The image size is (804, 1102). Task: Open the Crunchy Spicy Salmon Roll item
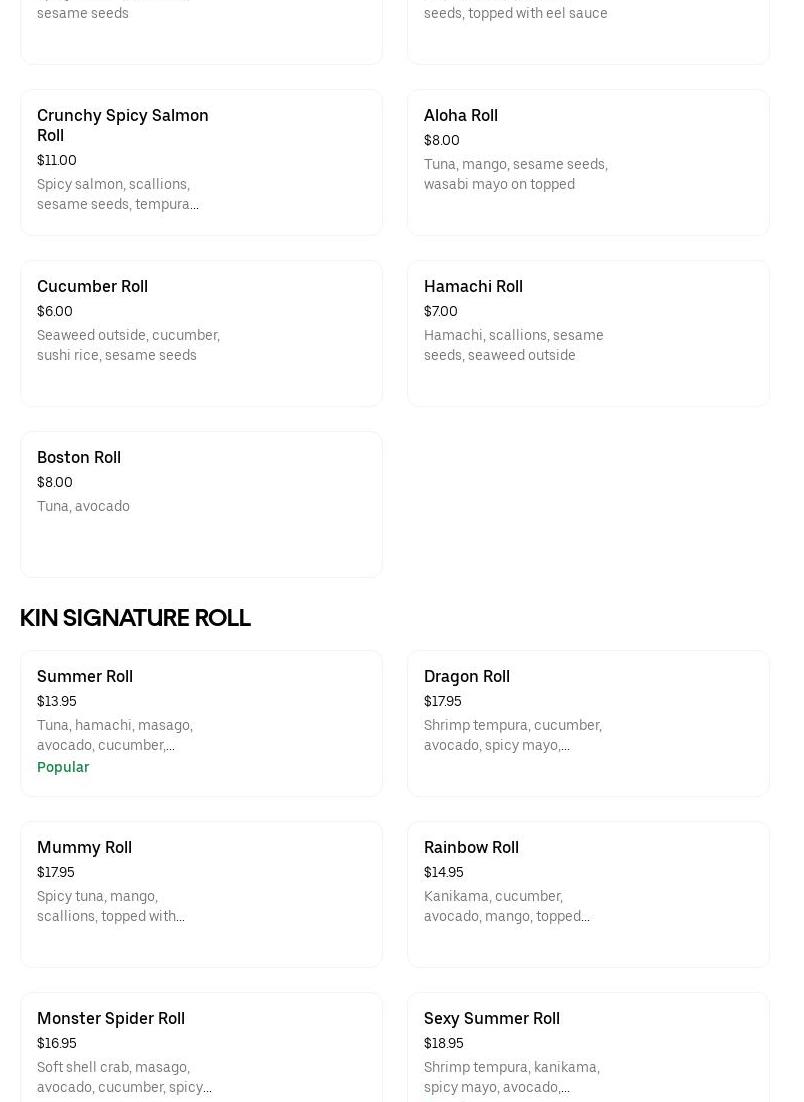click(201, 162)
